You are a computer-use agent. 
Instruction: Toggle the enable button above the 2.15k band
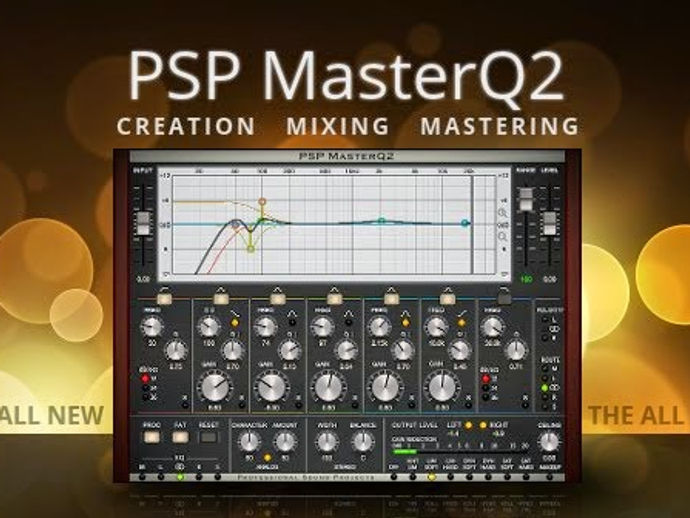(x=391, y=299)
